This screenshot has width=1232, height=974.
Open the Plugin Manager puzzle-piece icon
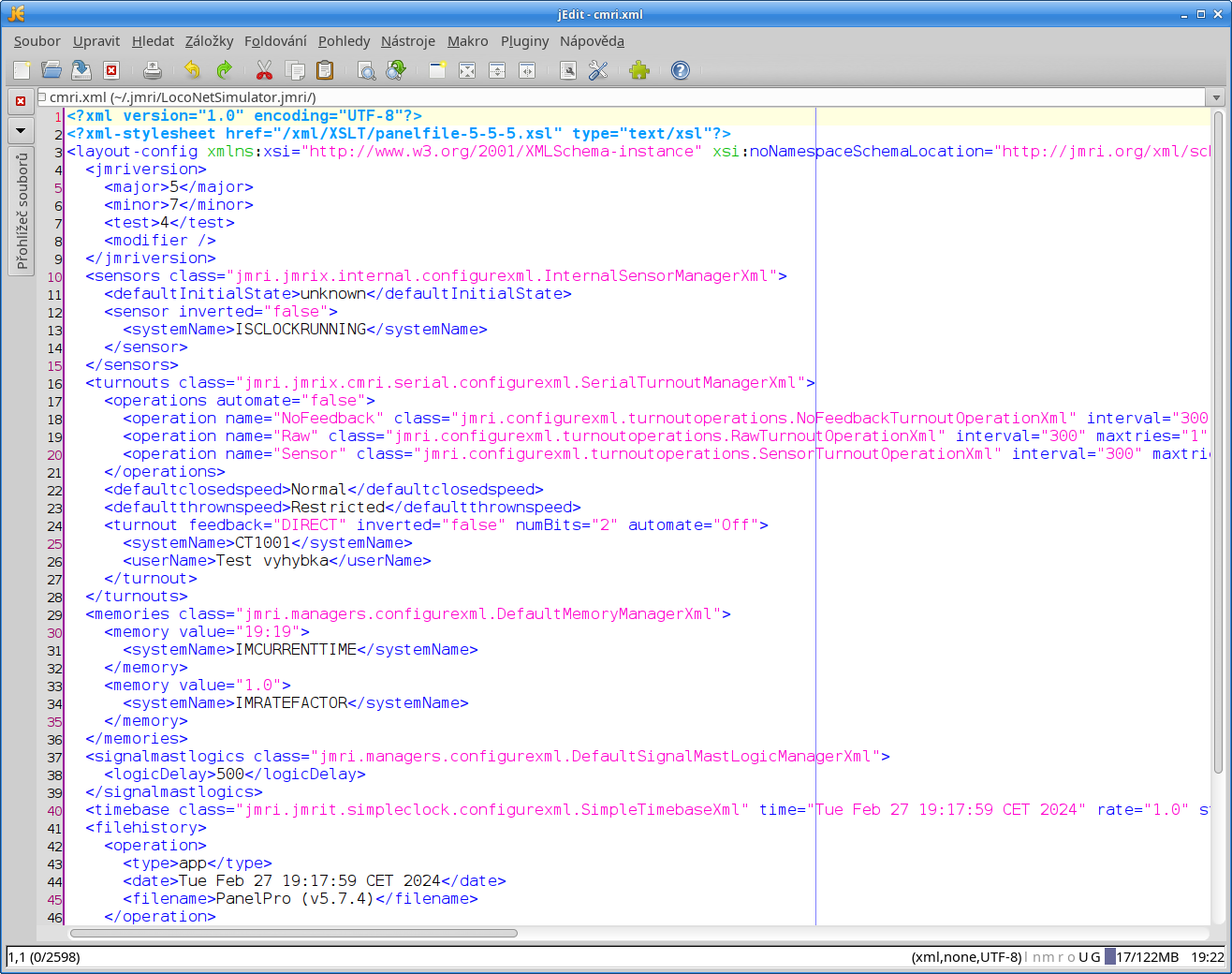click(x=639, y=70)
